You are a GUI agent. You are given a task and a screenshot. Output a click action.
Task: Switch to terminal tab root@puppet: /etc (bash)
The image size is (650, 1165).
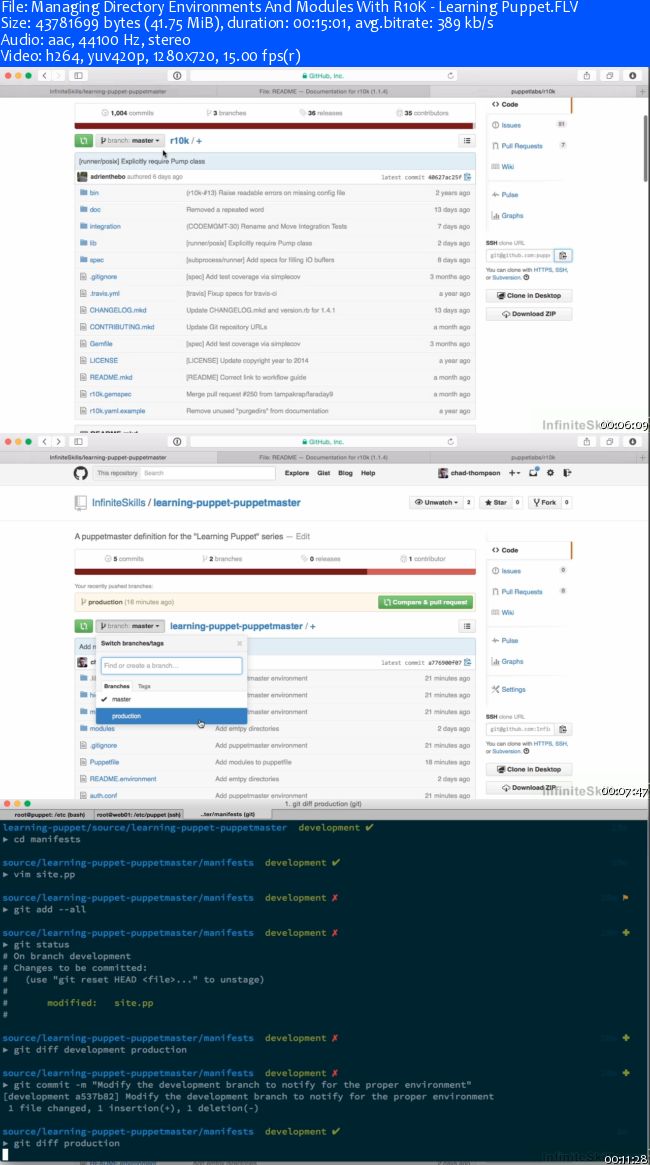tap(52, 815)
